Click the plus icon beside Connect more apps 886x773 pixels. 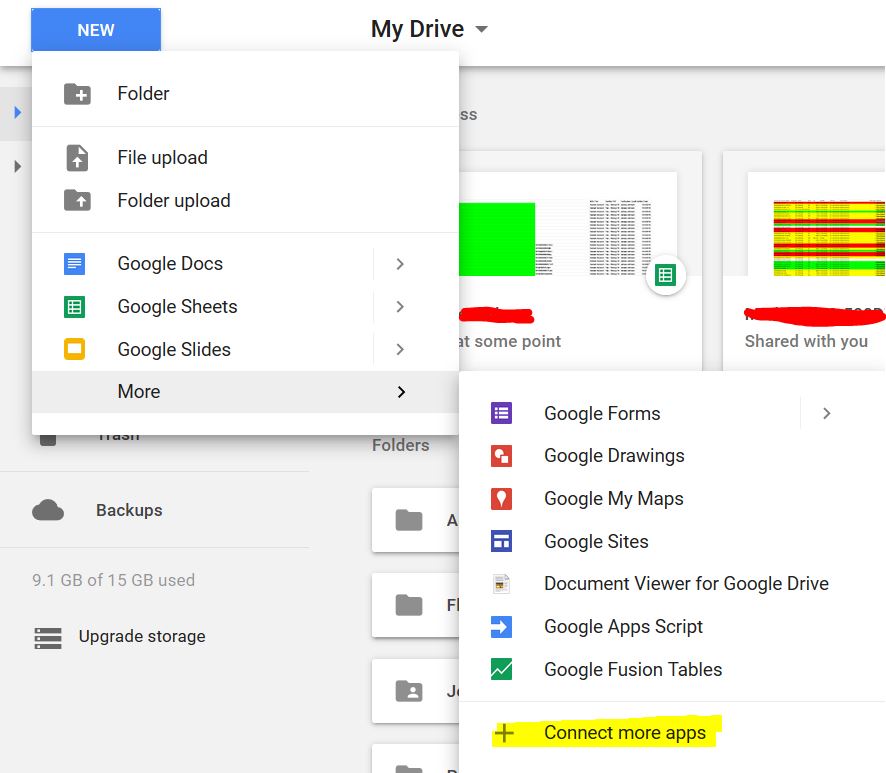click(504, 733)
